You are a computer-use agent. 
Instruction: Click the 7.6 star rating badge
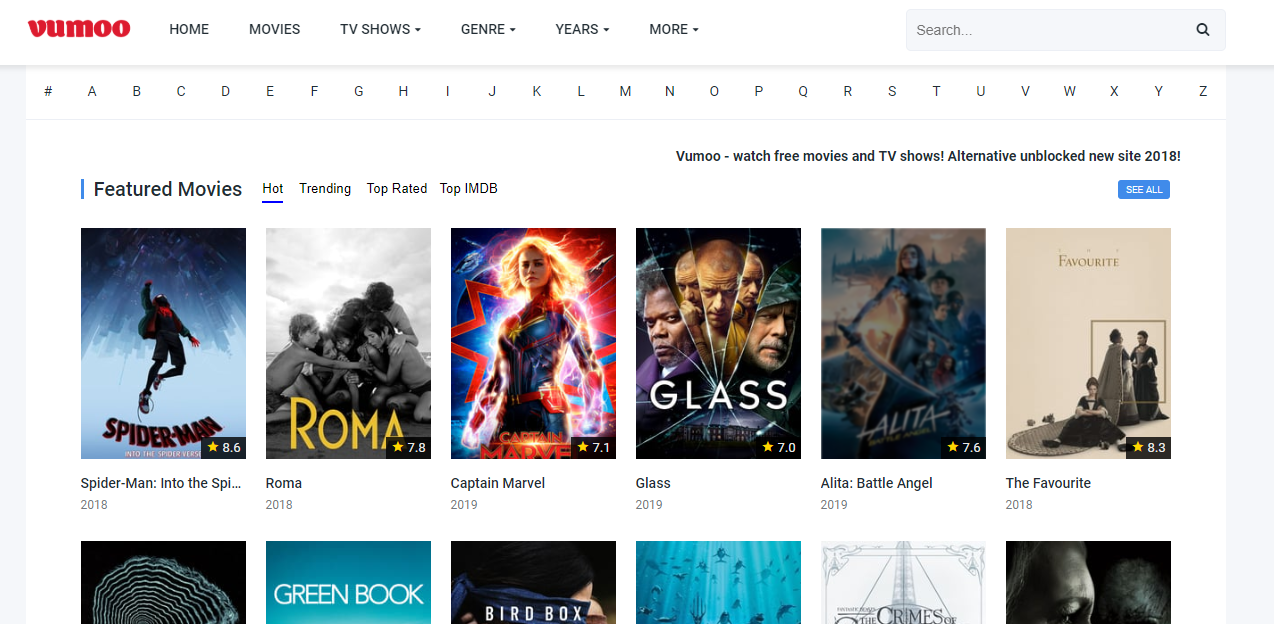click(964, 447)
